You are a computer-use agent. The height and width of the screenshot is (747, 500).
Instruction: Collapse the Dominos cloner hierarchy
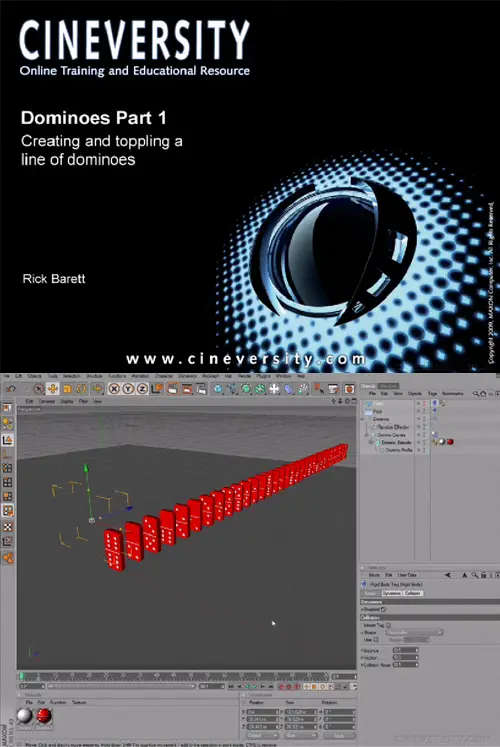pyautogui.click(x=363, y=419)
